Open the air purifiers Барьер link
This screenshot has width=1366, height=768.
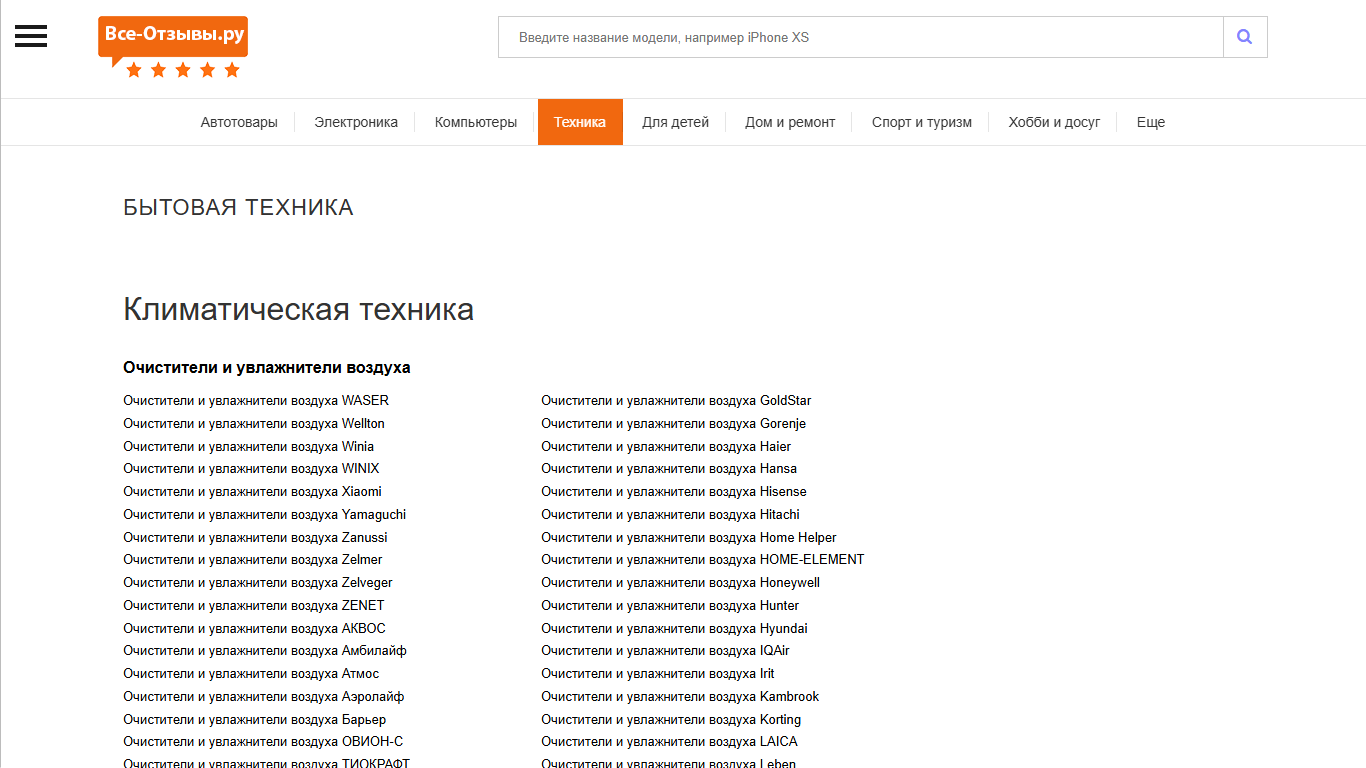click(x=255, y=719)
